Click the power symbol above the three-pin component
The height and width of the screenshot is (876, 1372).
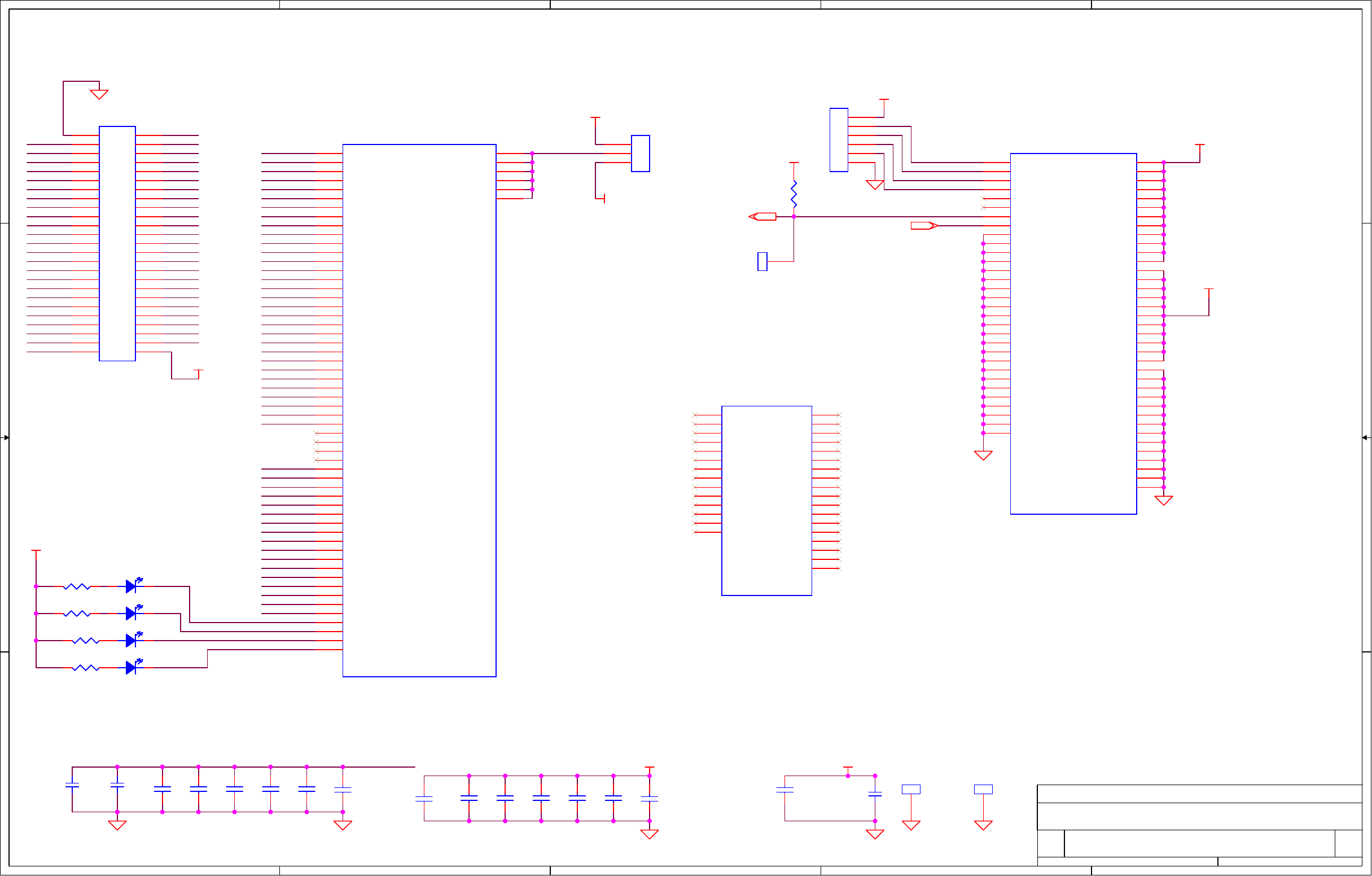click(x=595, y=120)
